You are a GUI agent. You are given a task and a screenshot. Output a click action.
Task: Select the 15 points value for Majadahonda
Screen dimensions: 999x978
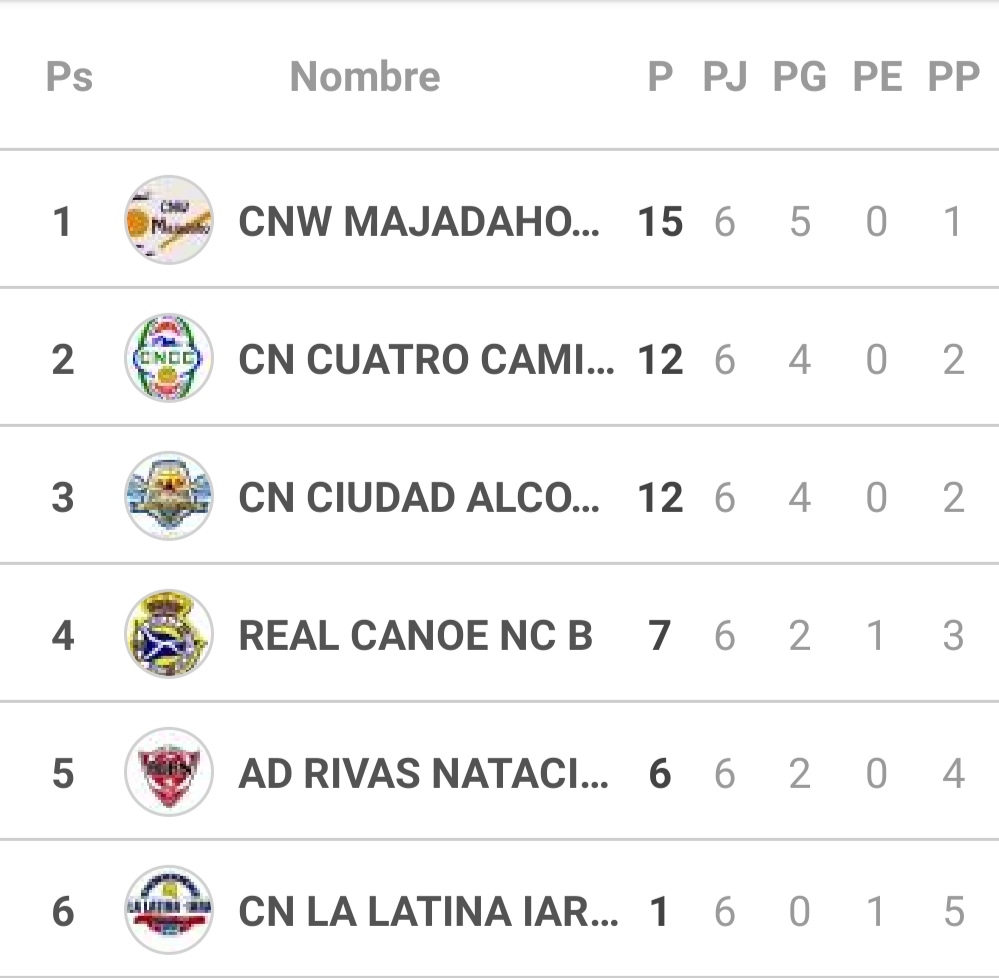(660, 222)
